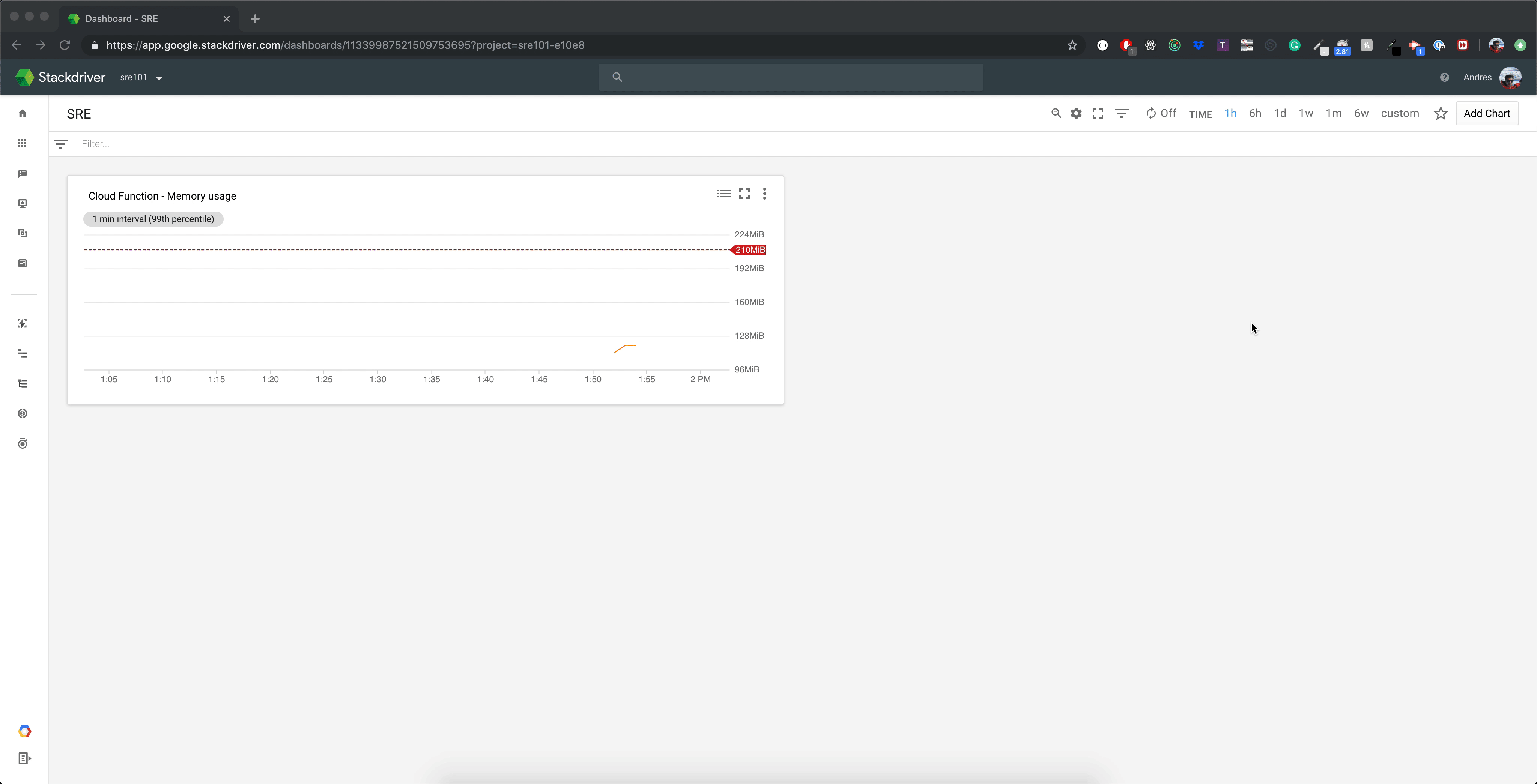Click the help question mark icon
Screen dimensions: 1537x784
tap(1444, 78)
